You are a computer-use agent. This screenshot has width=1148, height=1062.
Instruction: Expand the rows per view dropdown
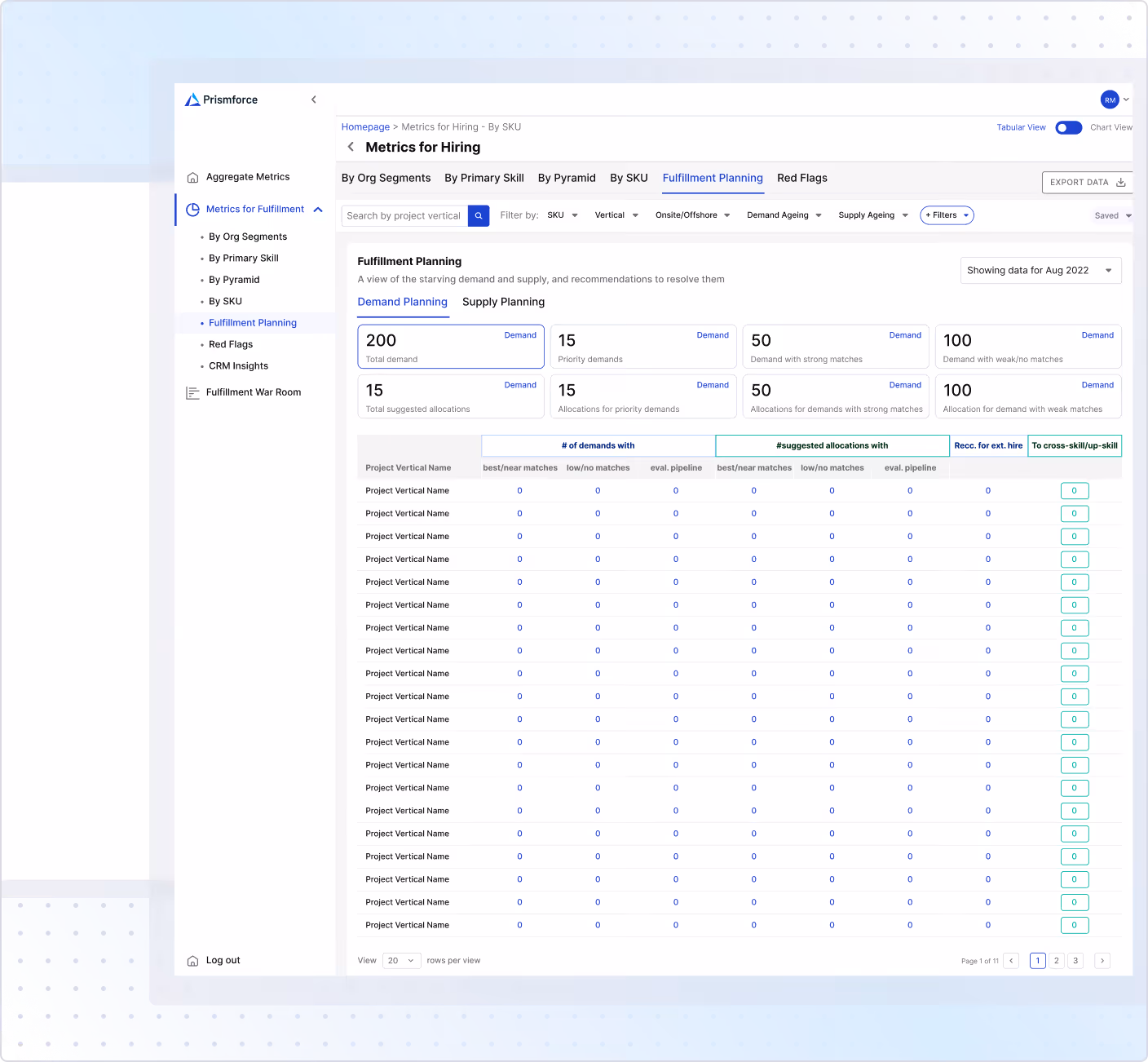pyautogui.click(x=400, y=961)
